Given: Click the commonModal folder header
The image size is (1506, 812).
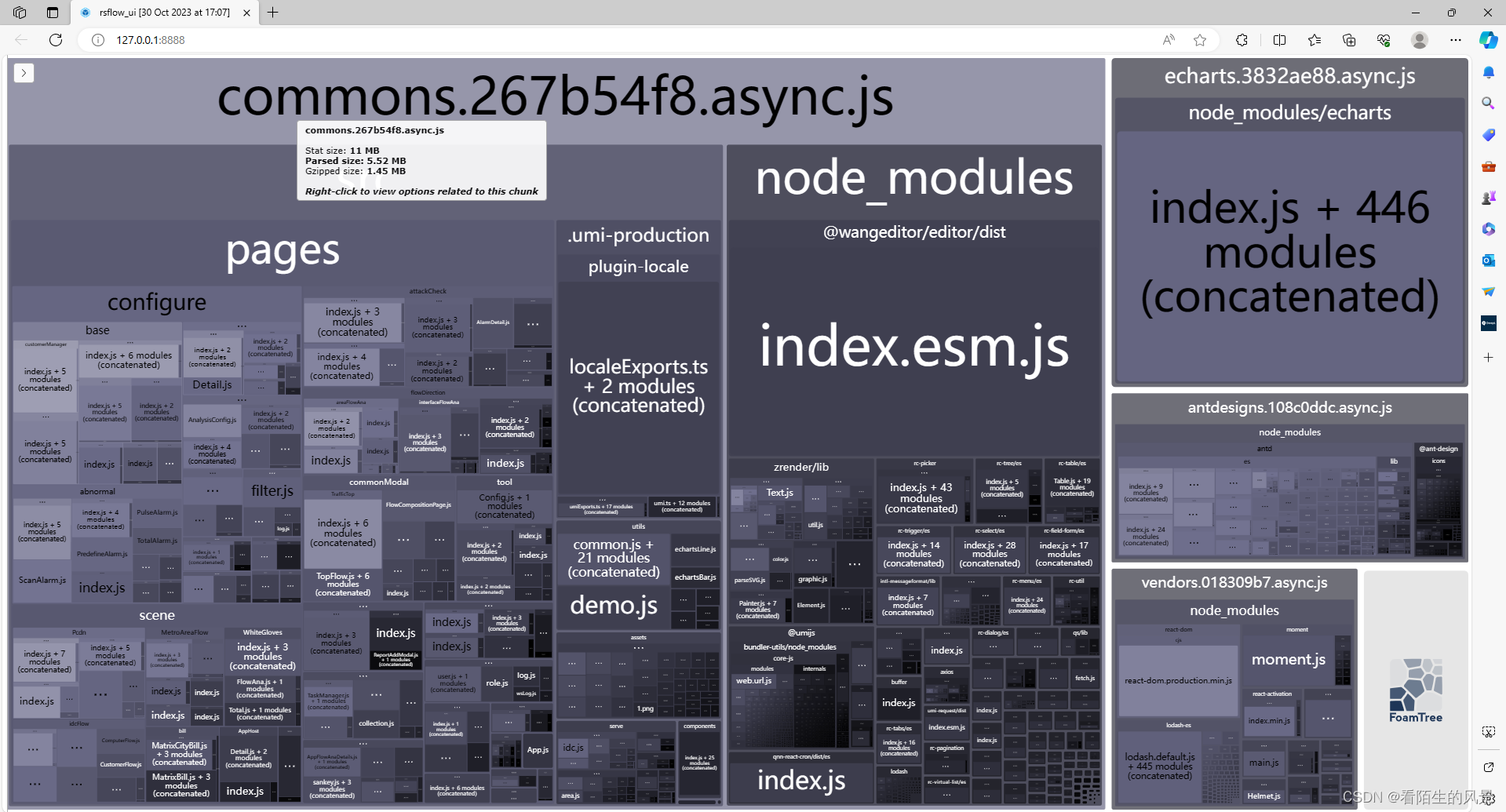Looking at the screenshot, I should (x=379, y=482).
